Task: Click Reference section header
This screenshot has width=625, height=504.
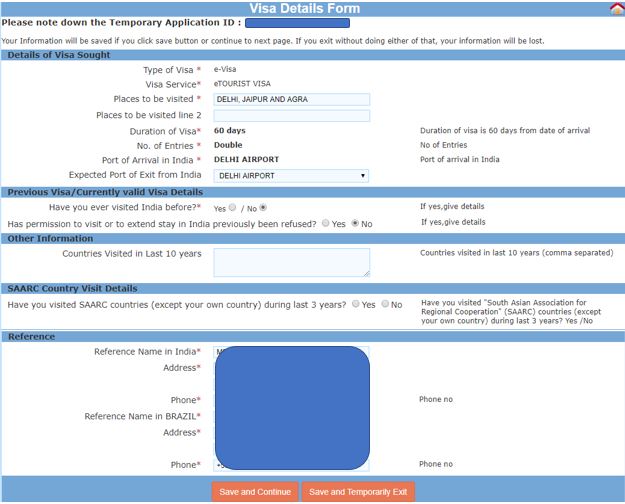Action: [x=31, y=337]
